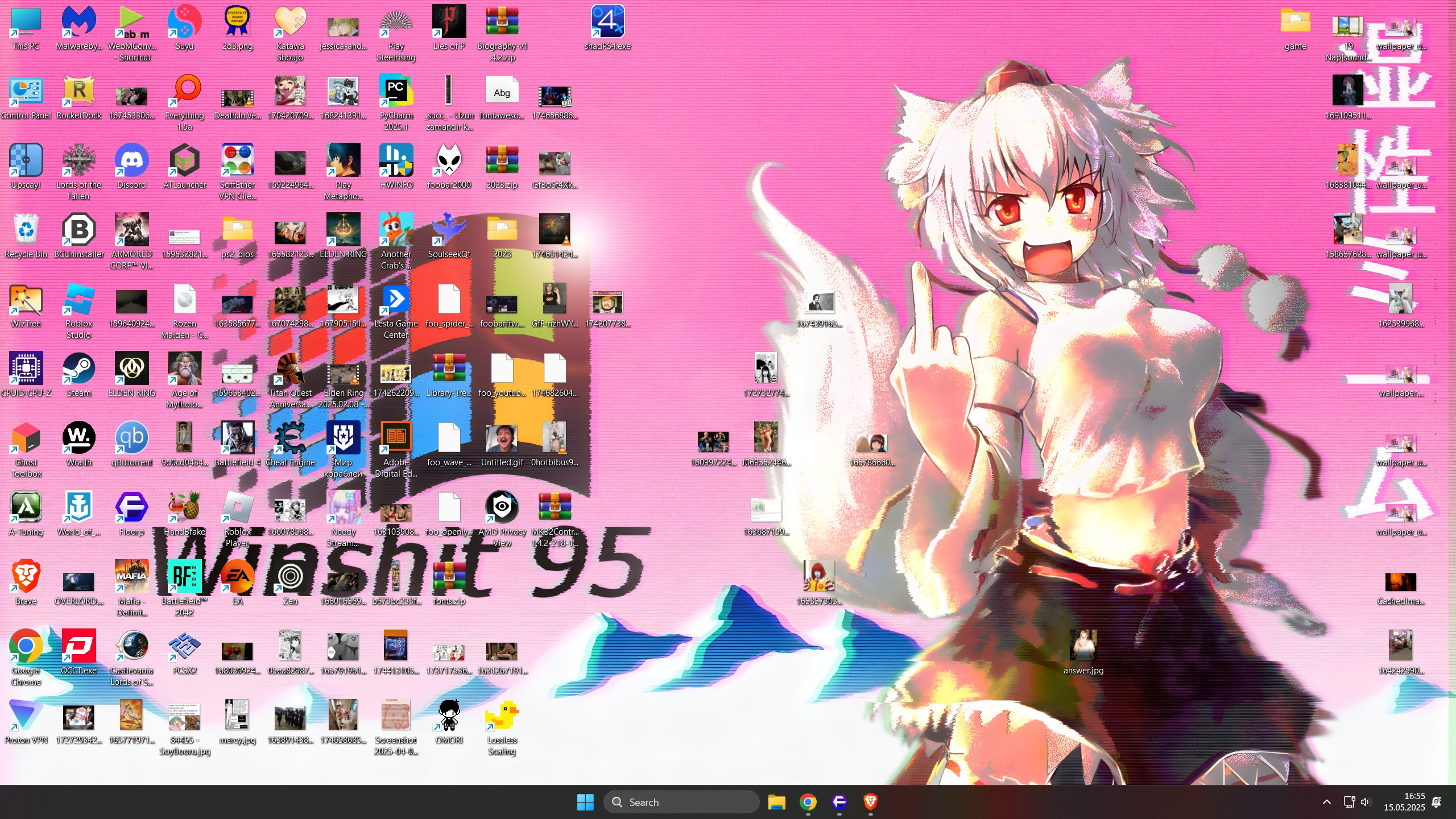The height and width of the screenshot is (819, 1456).
Task: Launch WizTree shortcut
Action: tap(26, 306)
